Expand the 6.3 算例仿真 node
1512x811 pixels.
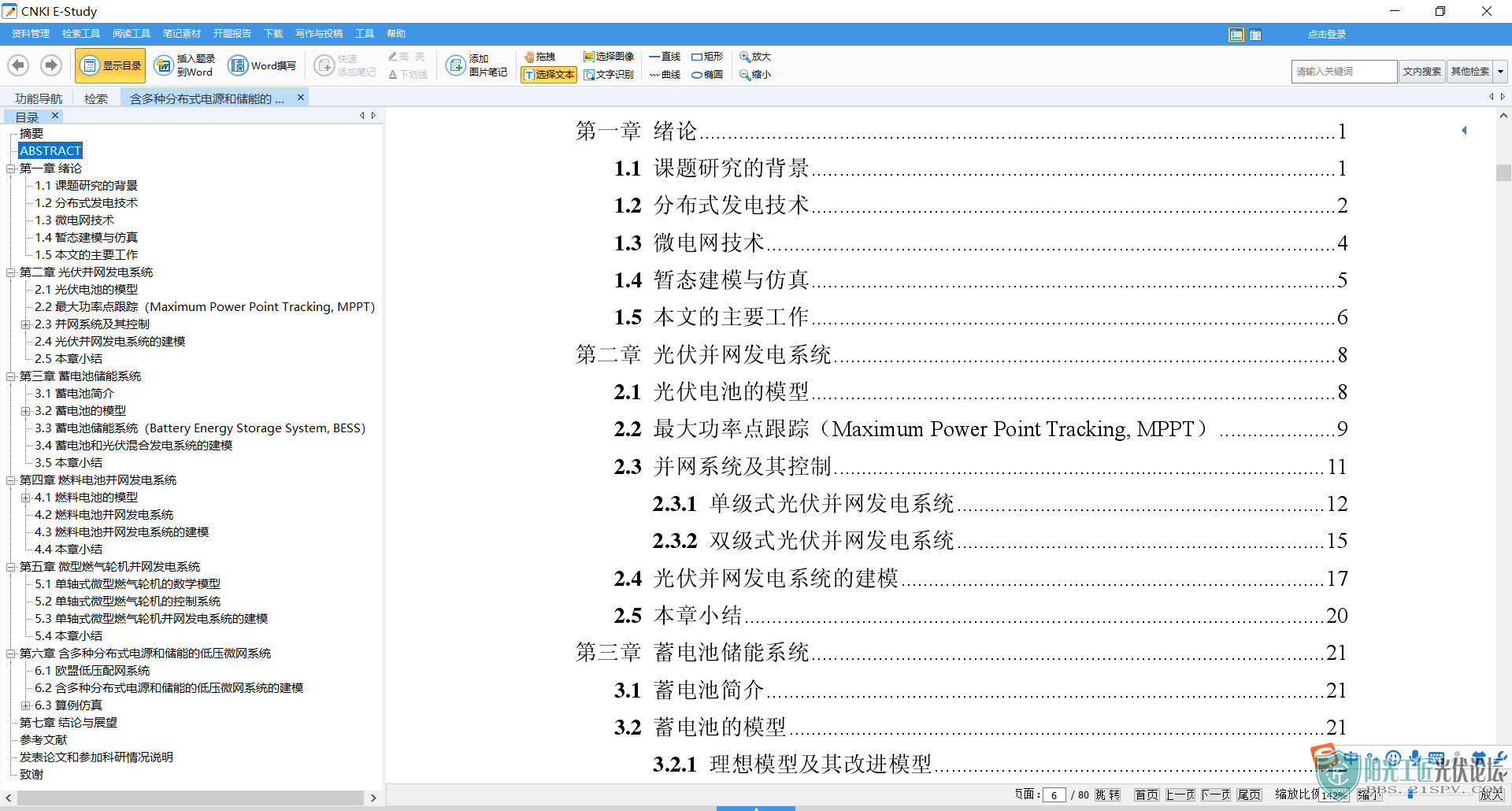point(26,705)
